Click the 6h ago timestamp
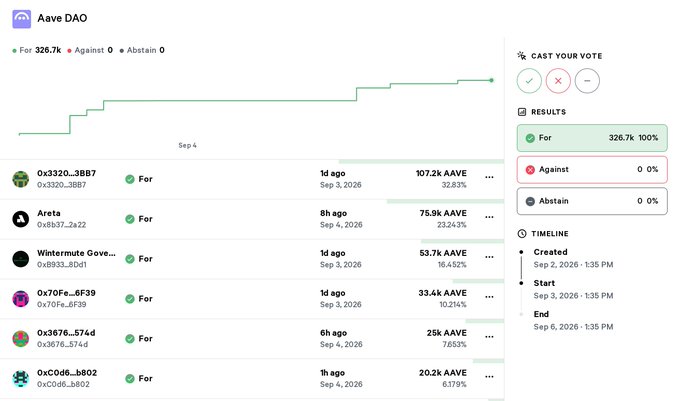This screenshot has width=680, height=401. (x=333, y=333)
